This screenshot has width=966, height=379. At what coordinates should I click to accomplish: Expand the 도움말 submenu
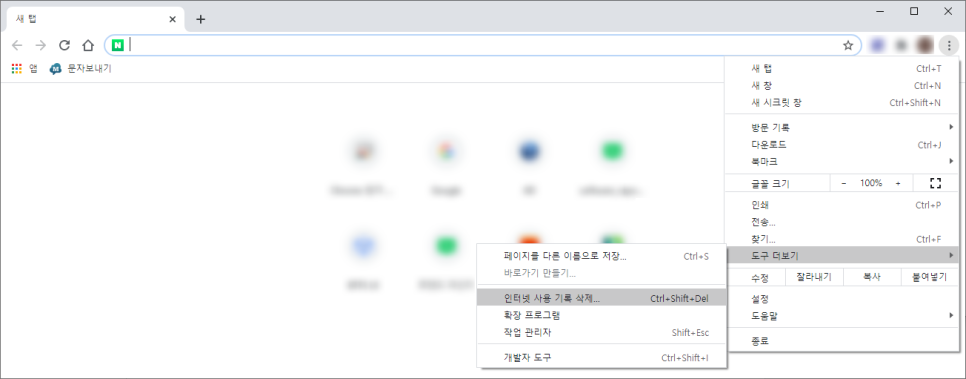coord(842,316)
